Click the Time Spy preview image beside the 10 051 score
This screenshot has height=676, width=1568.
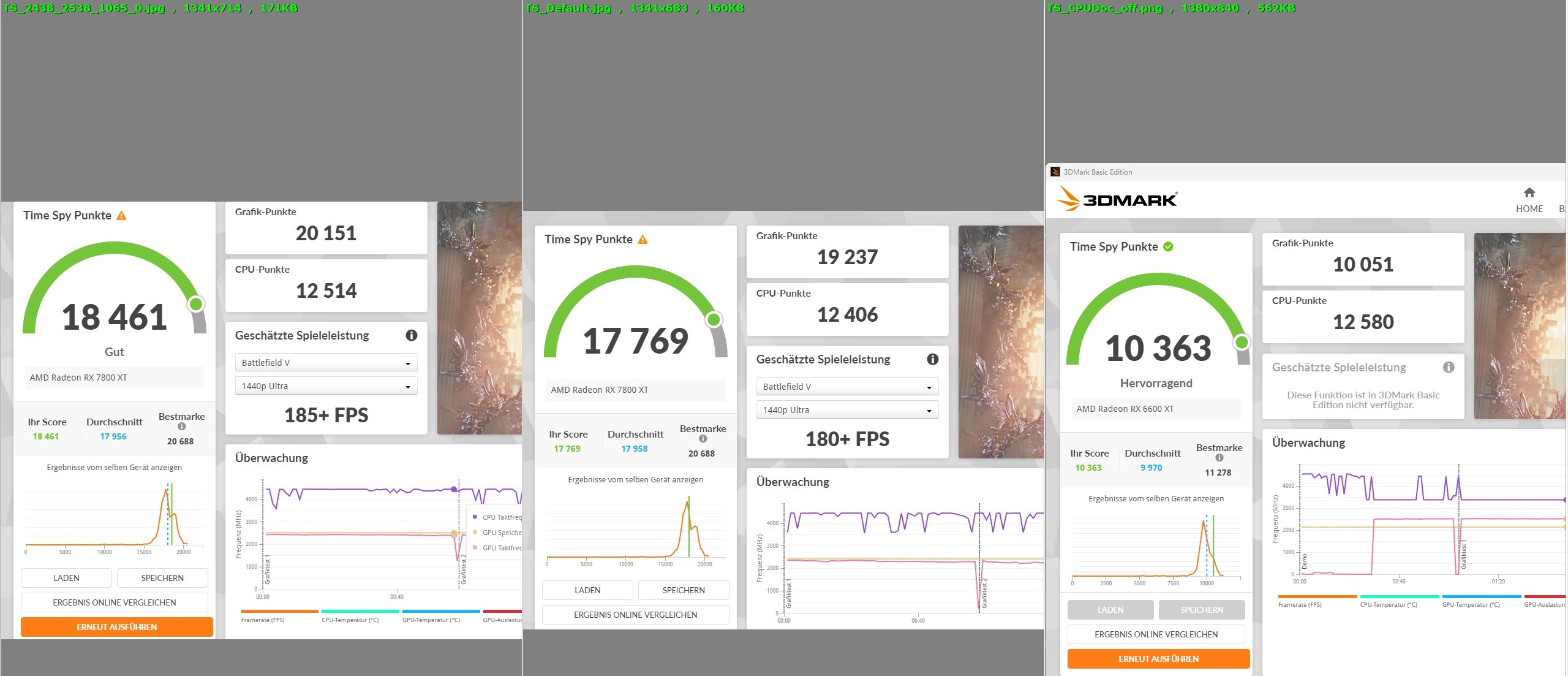coord(1520,326)
